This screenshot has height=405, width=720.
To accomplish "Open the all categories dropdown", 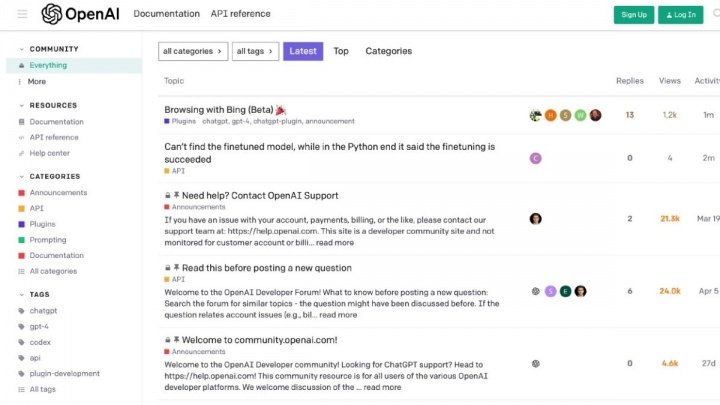I will click(x=193, y=51).
